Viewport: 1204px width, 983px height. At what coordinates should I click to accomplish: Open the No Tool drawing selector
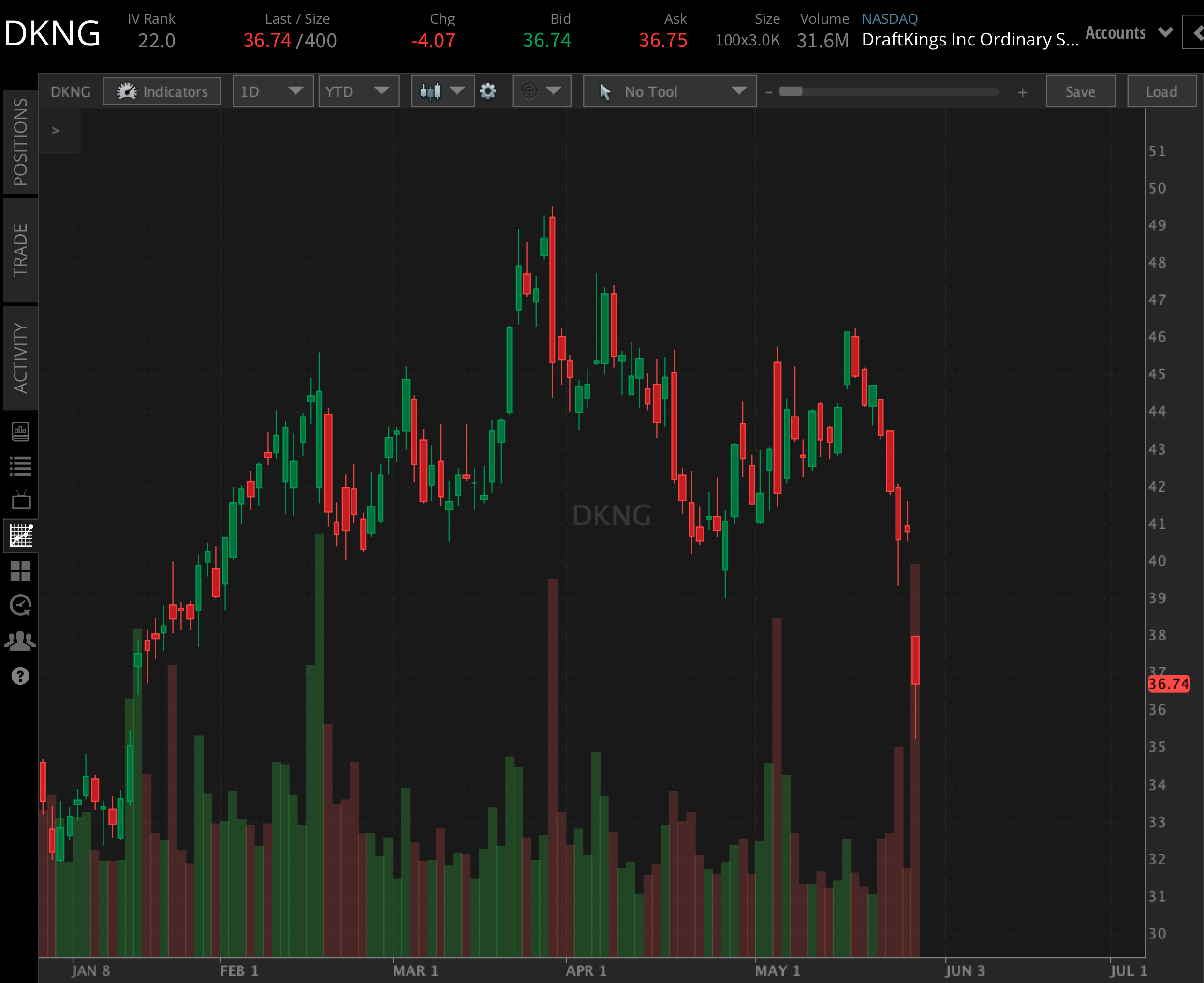click(x=670, y=91)
